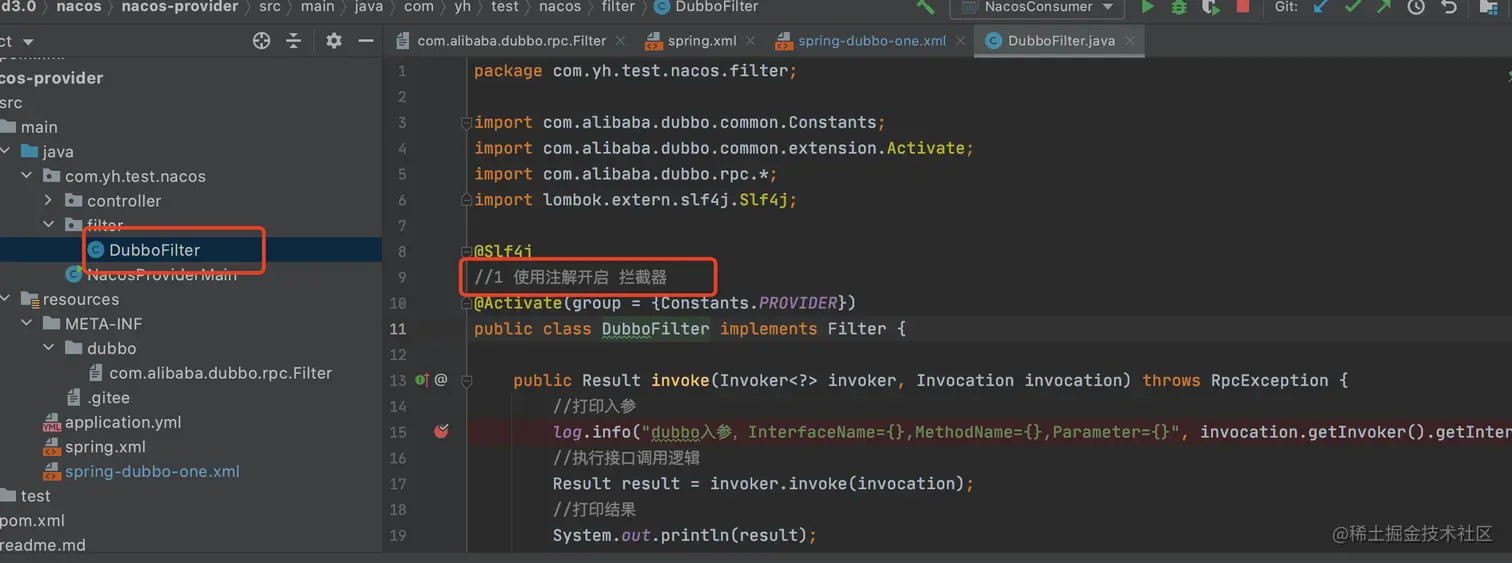This screenshot has width=1512, height=563.
Task: Expand the controller package
Action: coord(48,201)
